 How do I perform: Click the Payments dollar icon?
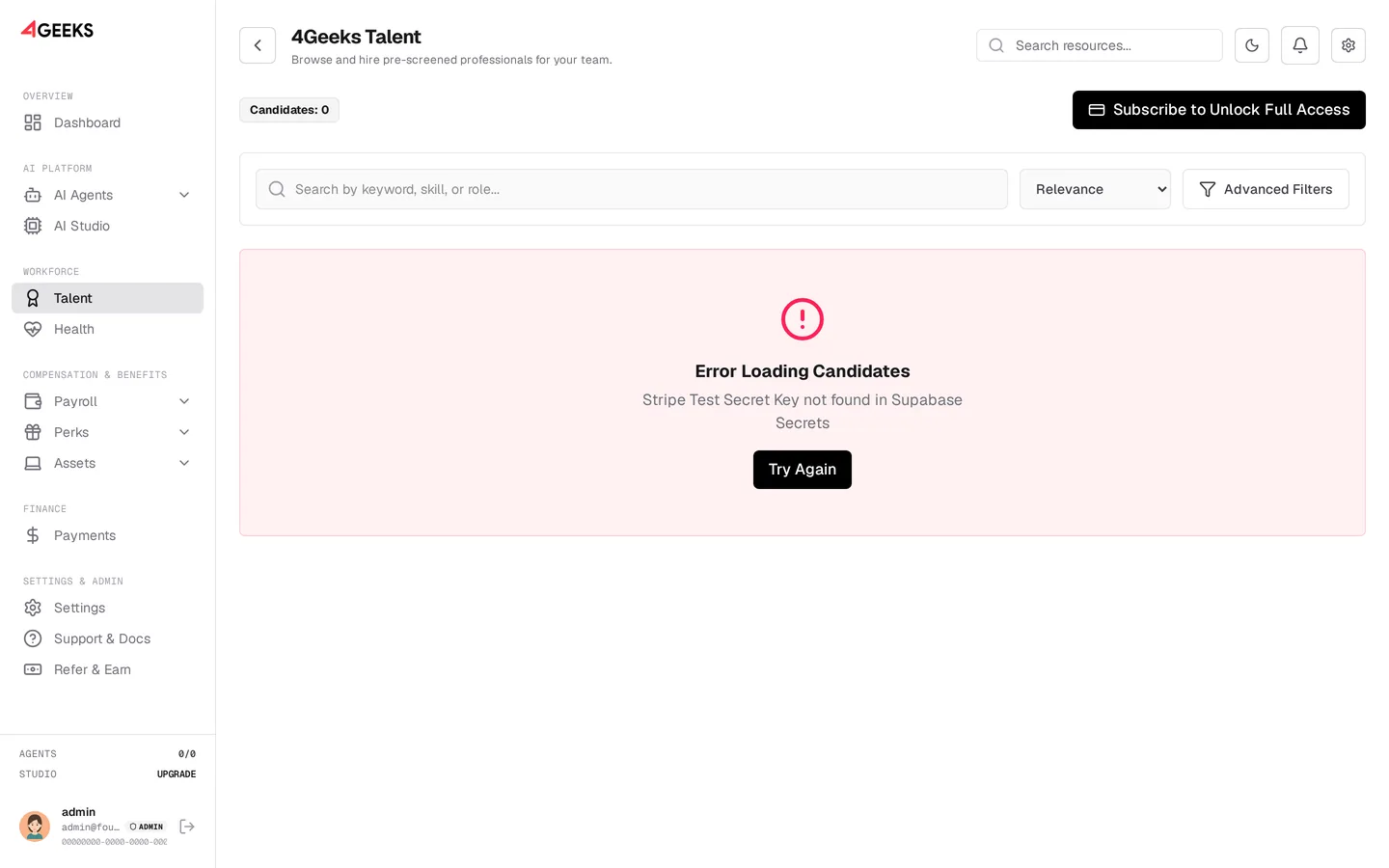(x=33, y=535)
